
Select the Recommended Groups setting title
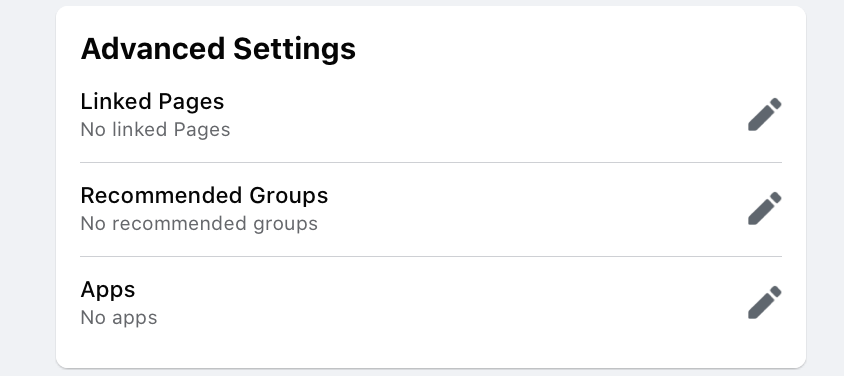coord(204,195)
